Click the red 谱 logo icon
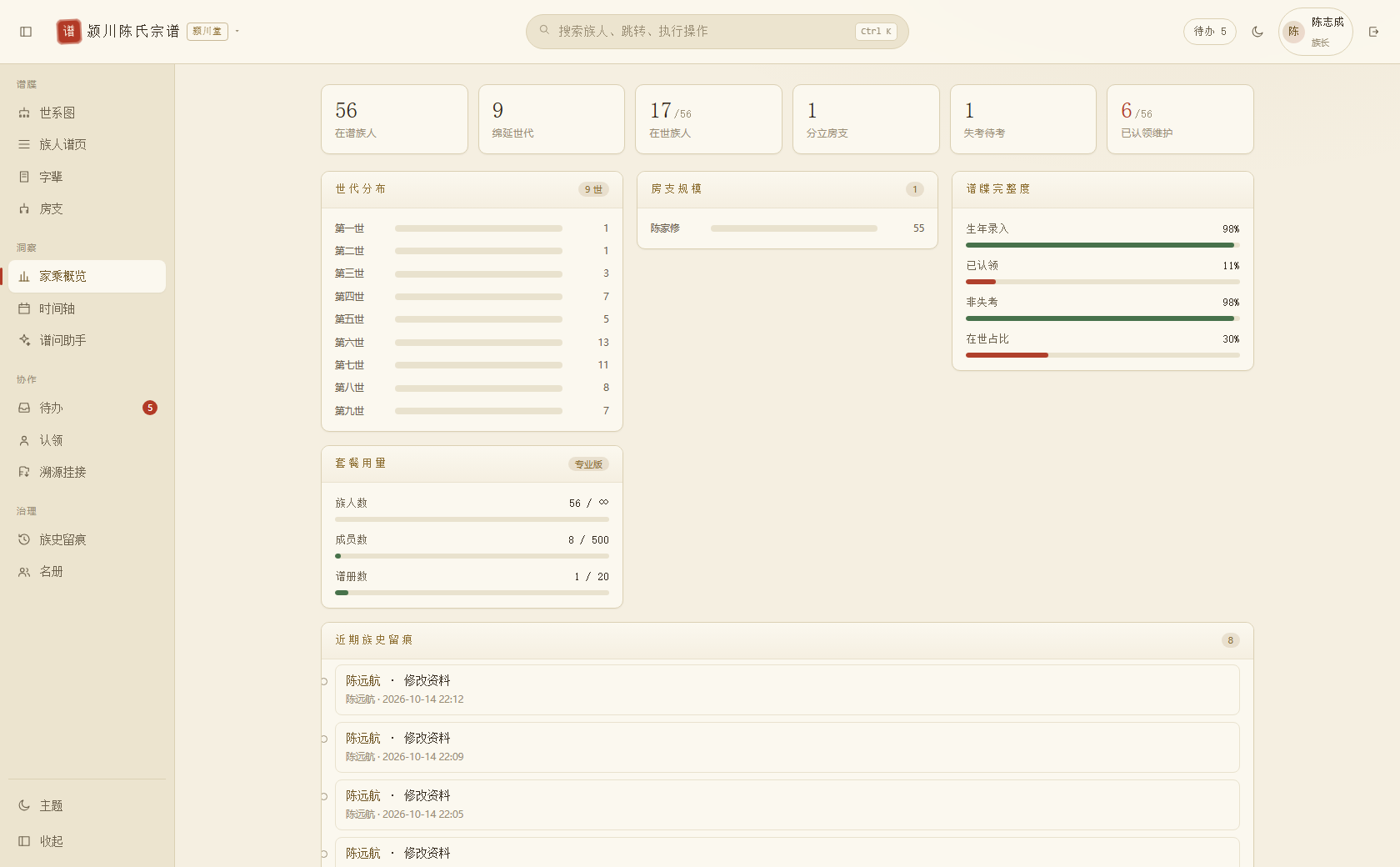The image size is (1400, 867). tap(69, 32)
